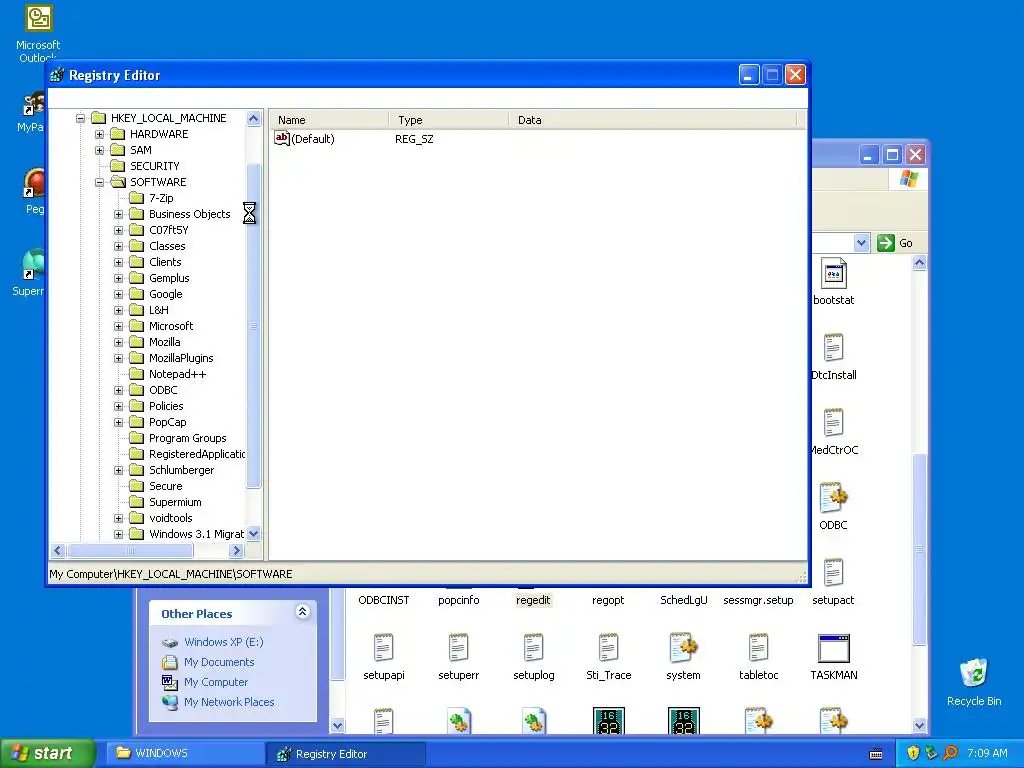
Task: Open My Documents link in Other Places
Action: [219, 662]
